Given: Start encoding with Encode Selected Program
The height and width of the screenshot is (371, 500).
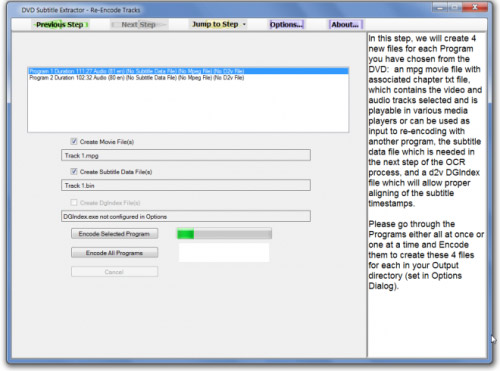Looking at the screenshot, I should tap(114, 234).
